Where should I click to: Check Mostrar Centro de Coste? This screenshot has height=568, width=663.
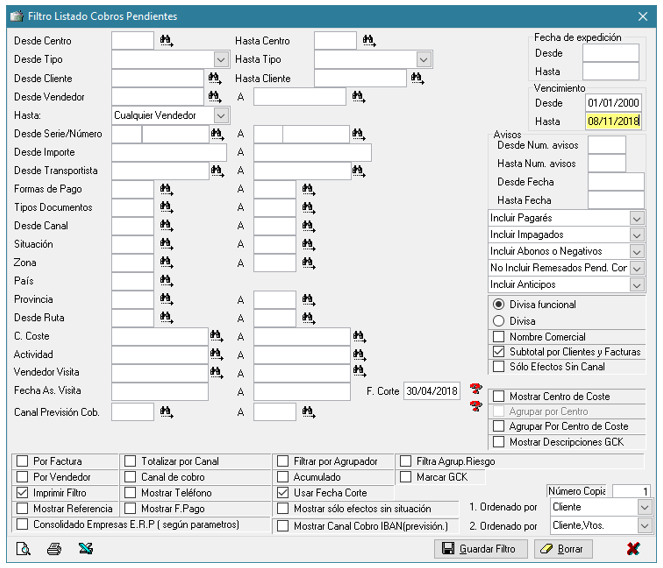(499, 396)
